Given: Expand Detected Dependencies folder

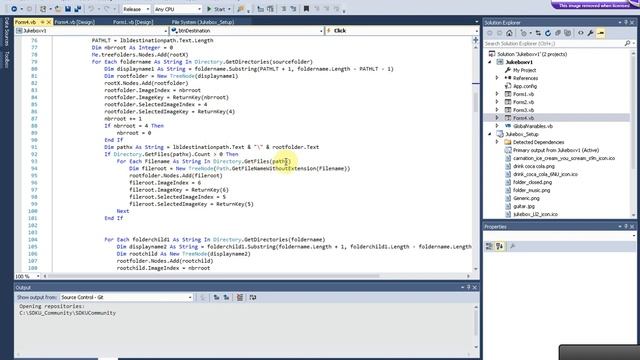Looking at the screenshot, I should [x=497, y=142].
